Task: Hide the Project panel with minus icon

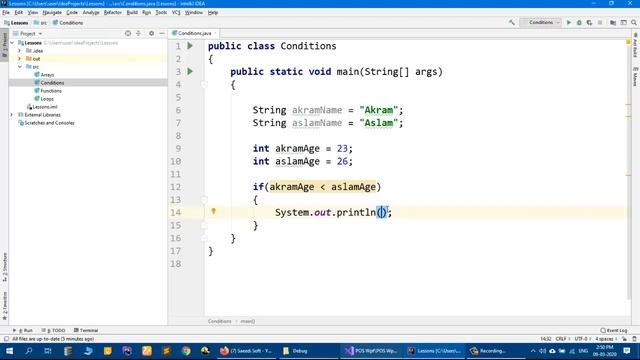Action: pos(162,33)
